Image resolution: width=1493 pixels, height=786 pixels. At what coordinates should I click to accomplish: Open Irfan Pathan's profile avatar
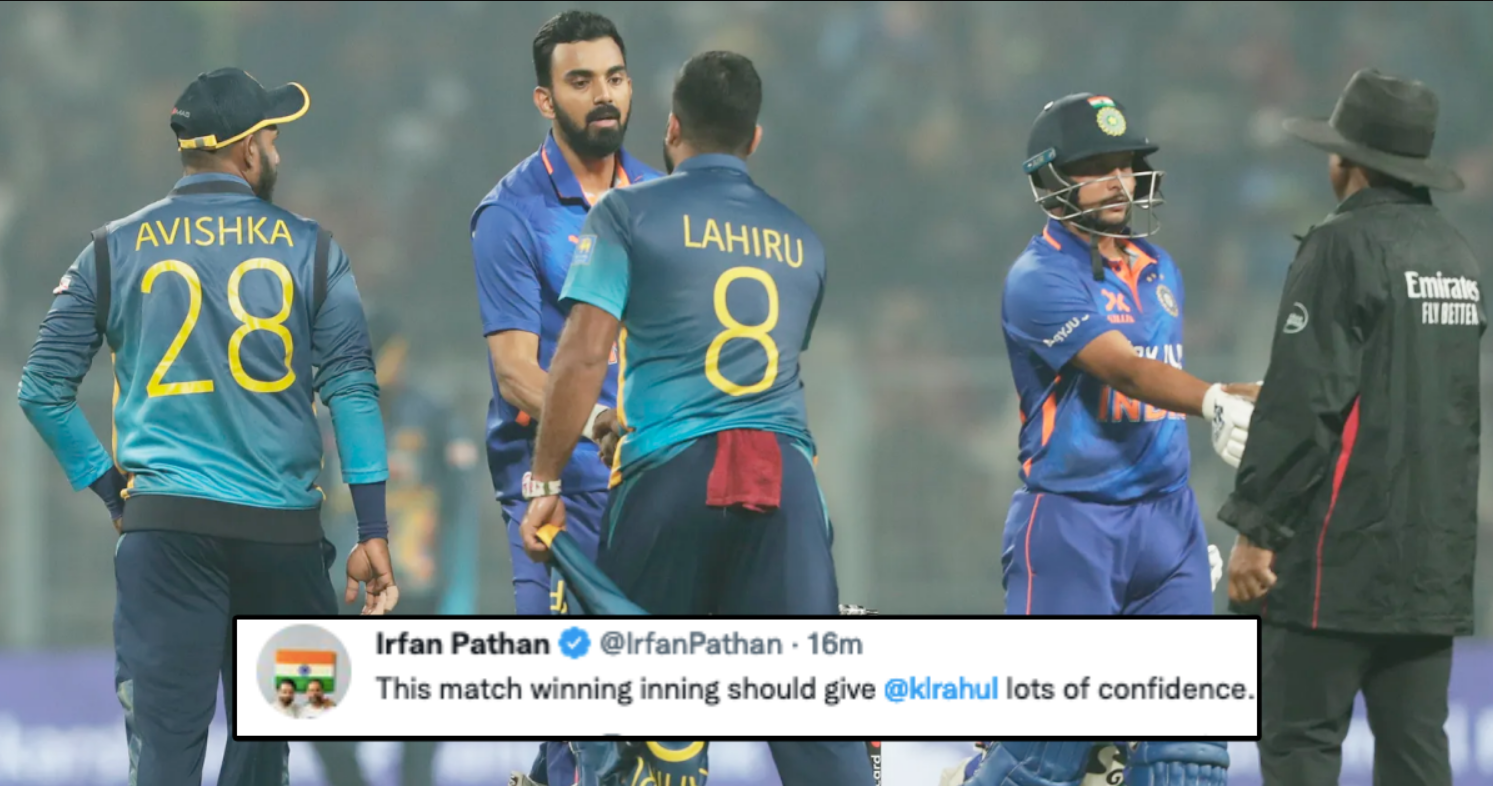[x=303, y=672]
